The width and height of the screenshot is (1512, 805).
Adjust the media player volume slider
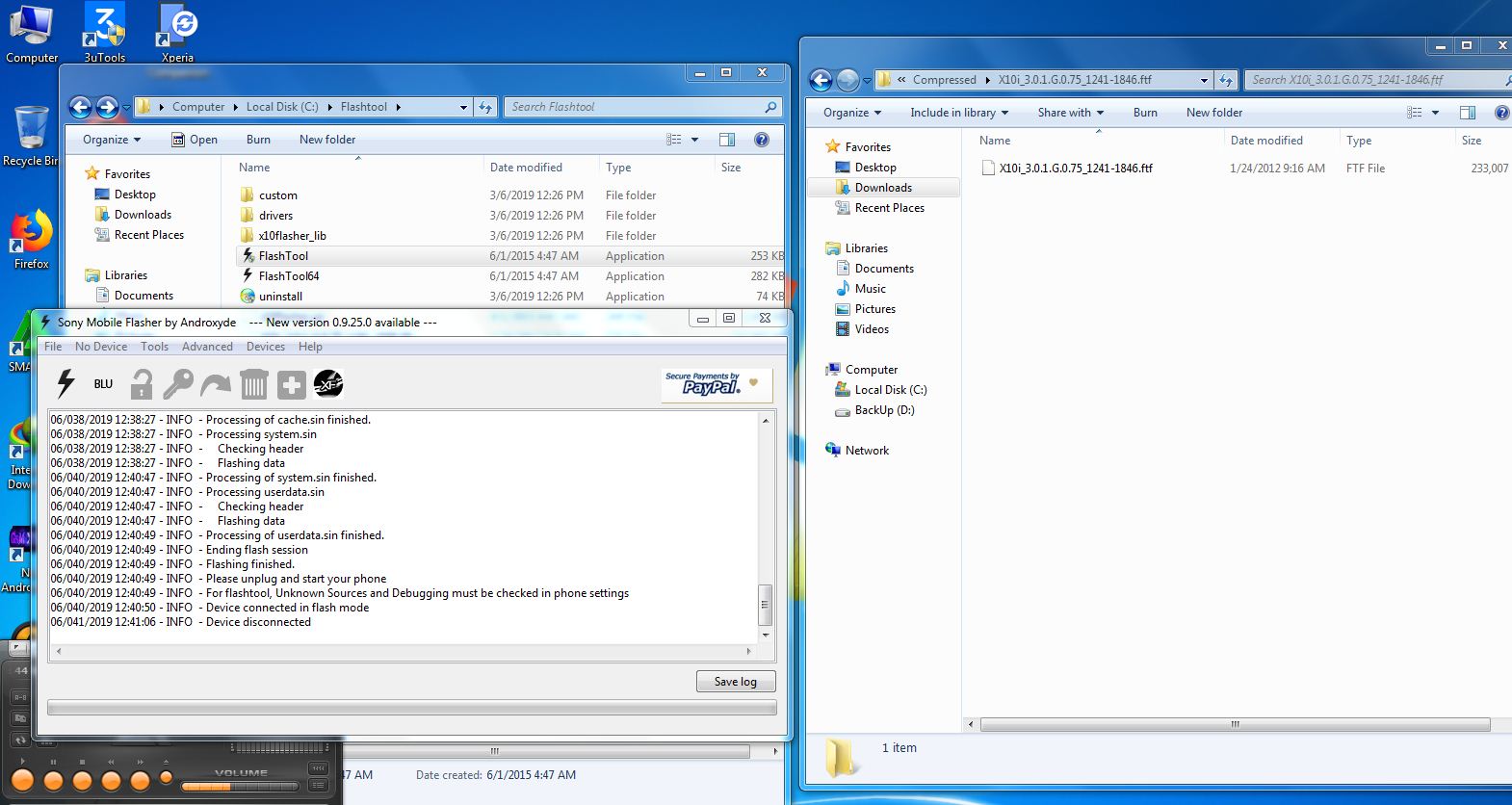[x=238, y=787]
